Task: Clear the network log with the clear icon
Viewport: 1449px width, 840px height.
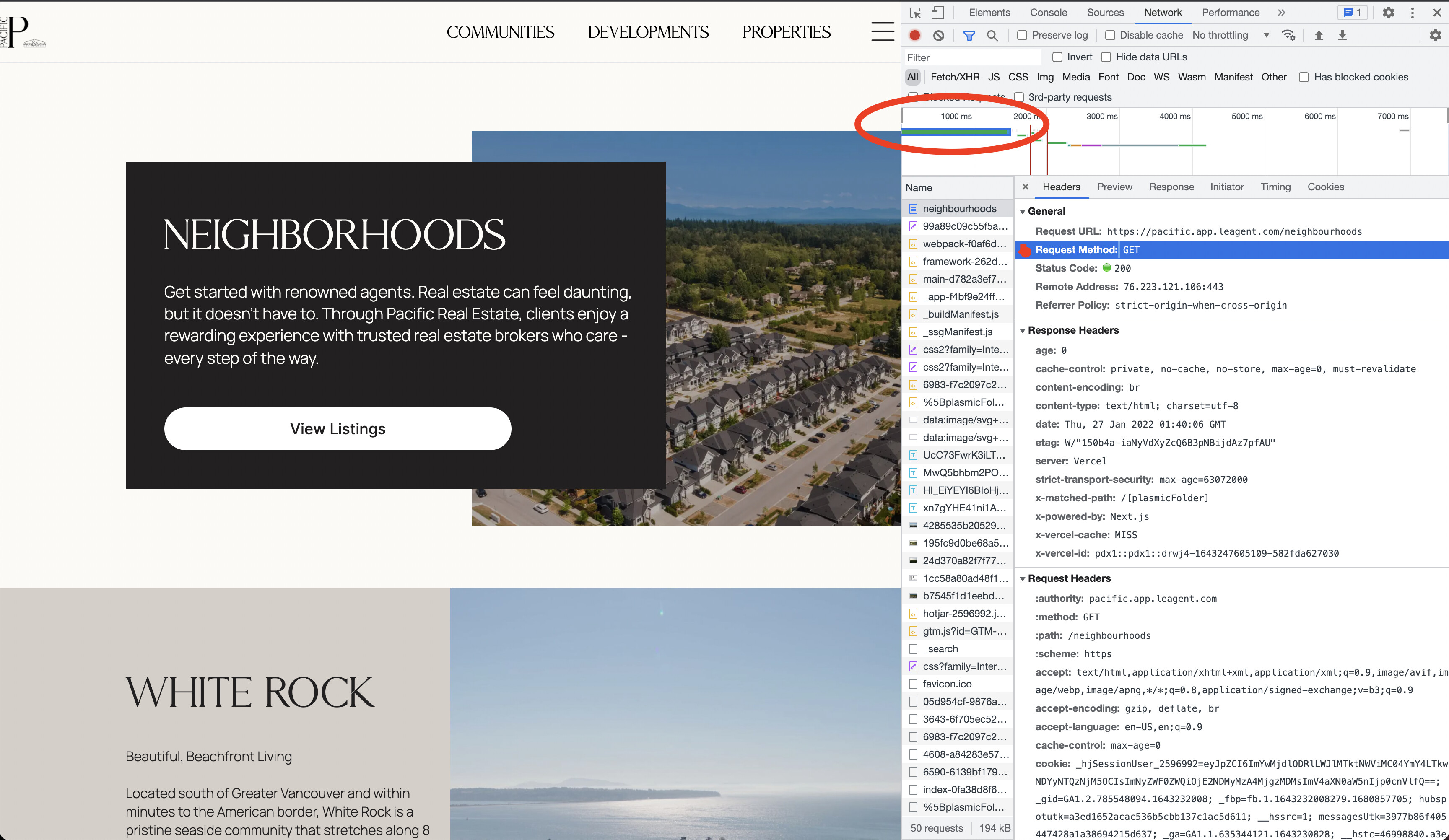Action: click(x=938, y=36)
